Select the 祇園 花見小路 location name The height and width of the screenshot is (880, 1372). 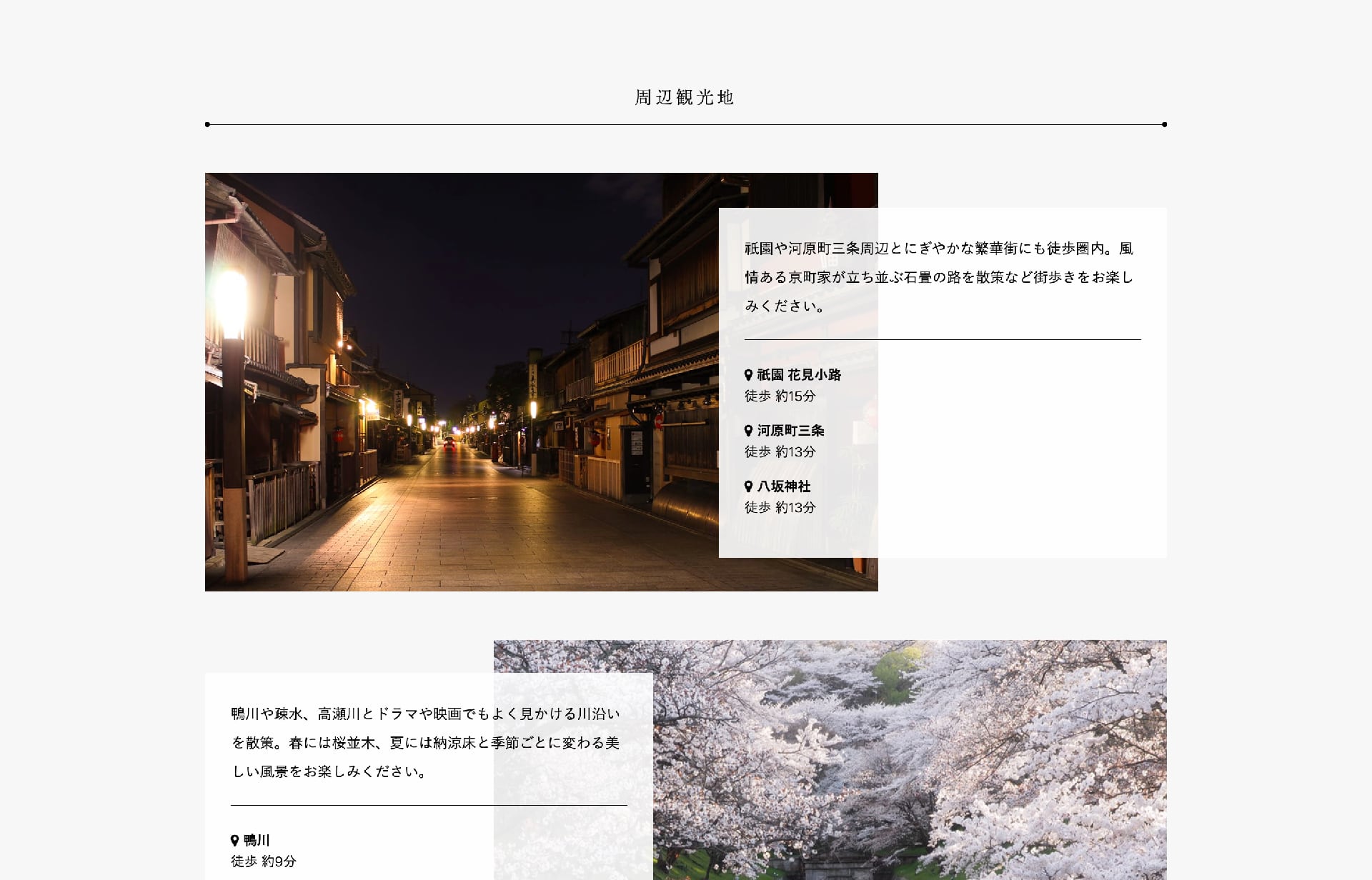[799, 374]
